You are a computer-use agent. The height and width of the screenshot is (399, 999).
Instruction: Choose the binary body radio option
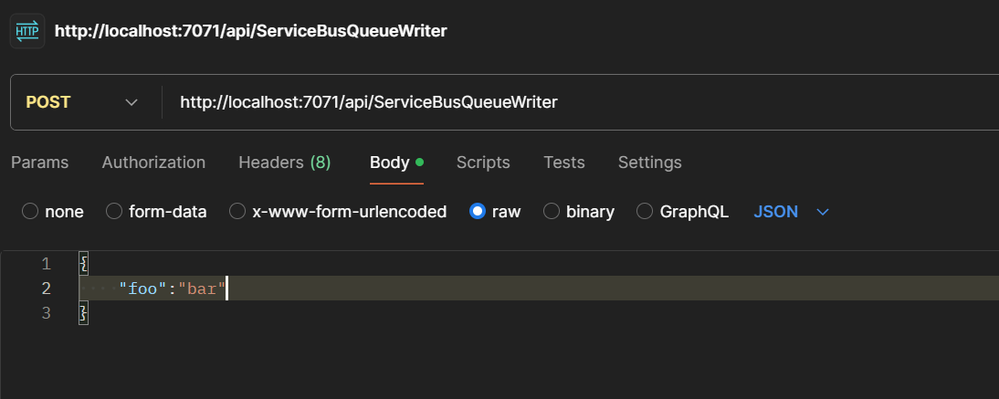pyautogui.click(x=551, y=212)
